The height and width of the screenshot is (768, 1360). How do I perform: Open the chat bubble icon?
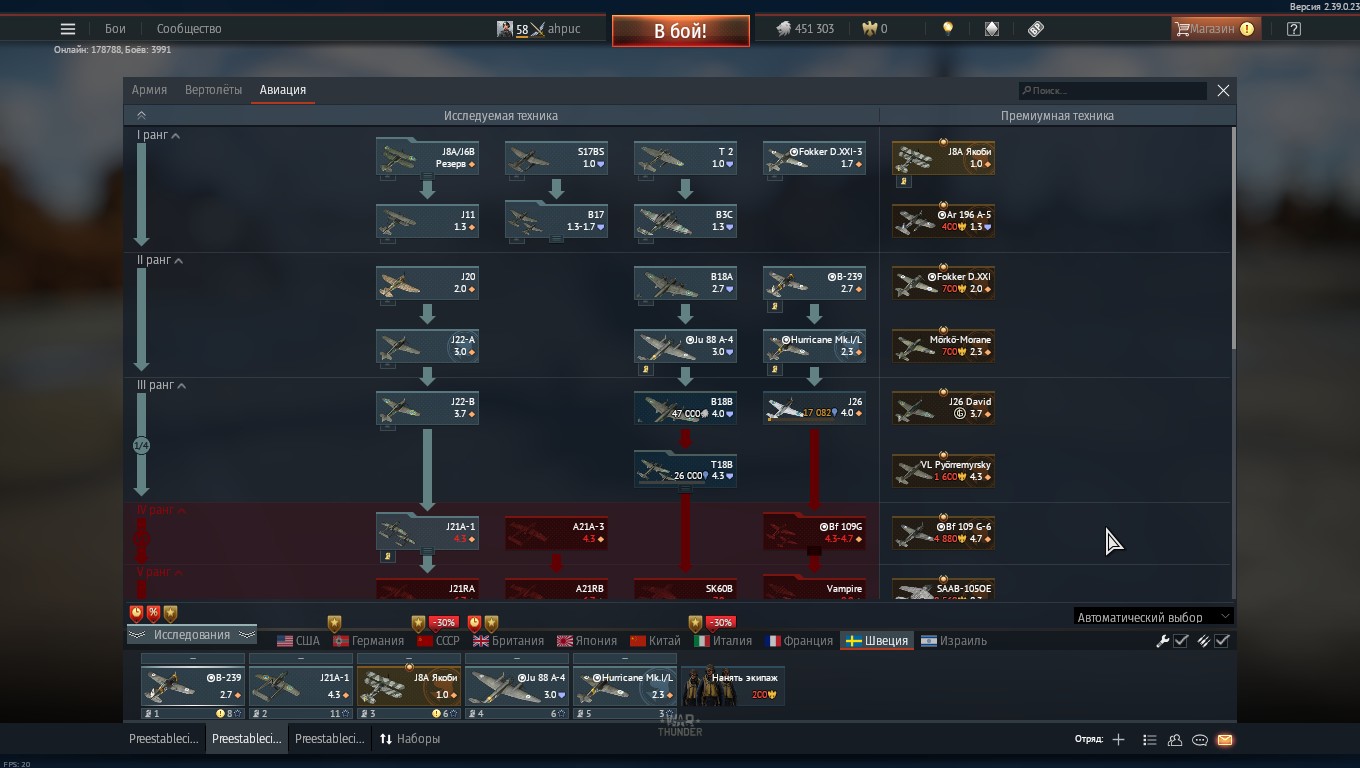coord(1200,740)
